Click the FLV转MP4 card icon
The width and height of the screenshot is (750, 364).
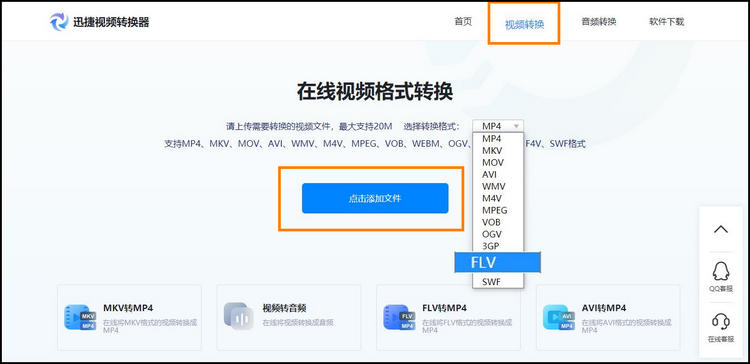(x=399, y=317)
